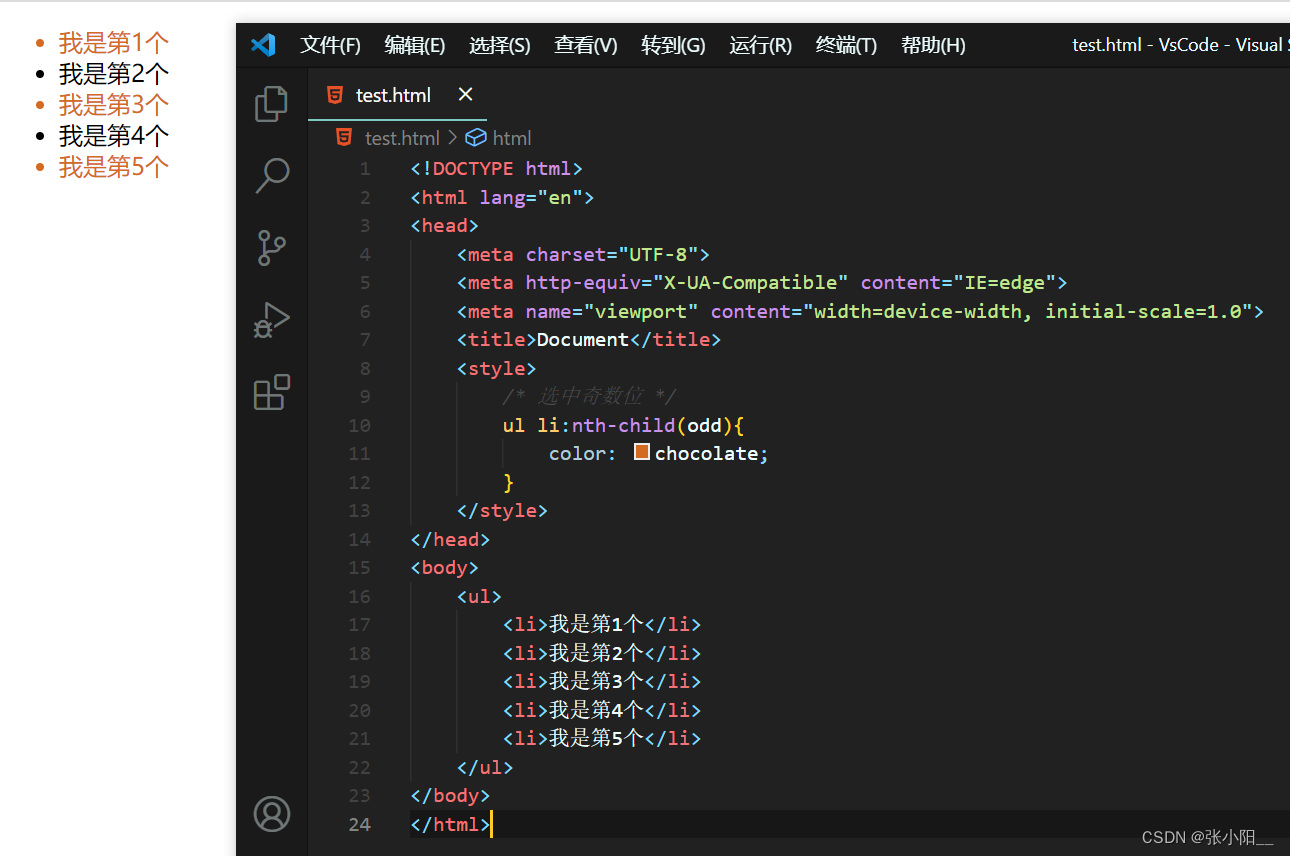Click the X-UA-Compatible meta line

tap(762, 283)
